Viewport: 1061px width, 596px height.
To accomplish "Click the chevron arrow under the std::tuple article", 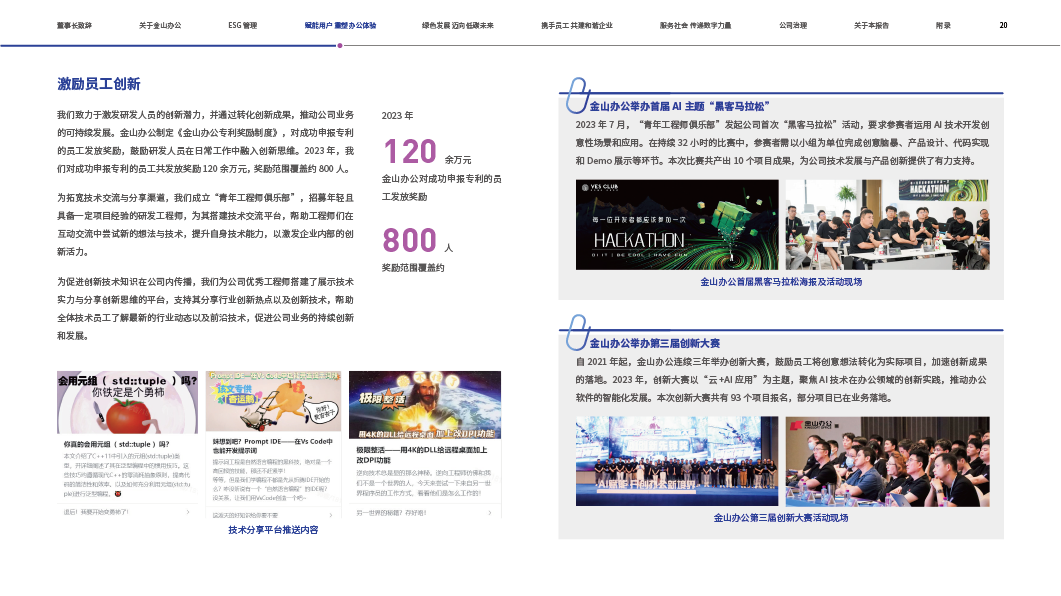I will (x=188, y=511).
